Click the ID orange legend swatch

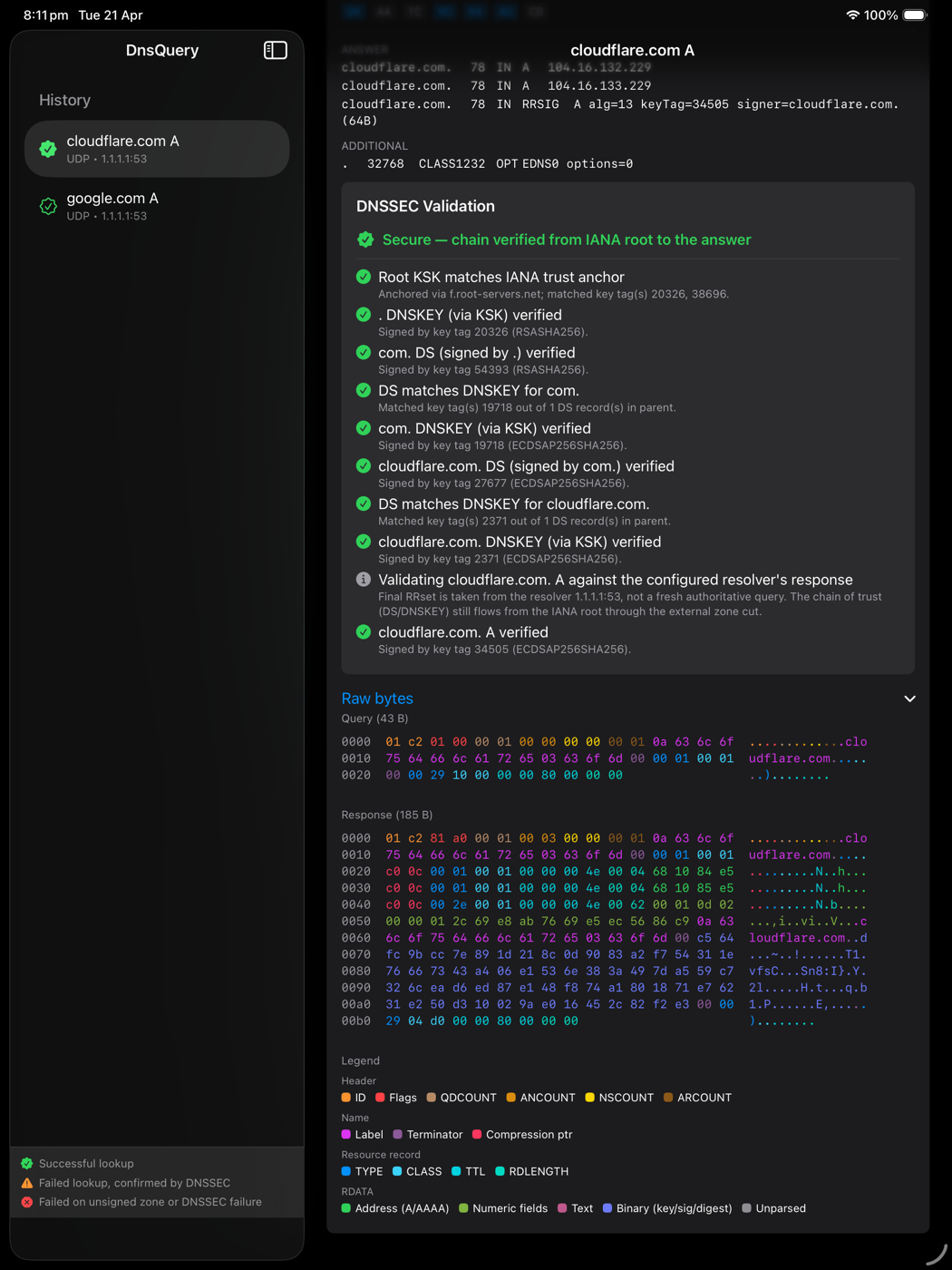point(346,1098)
